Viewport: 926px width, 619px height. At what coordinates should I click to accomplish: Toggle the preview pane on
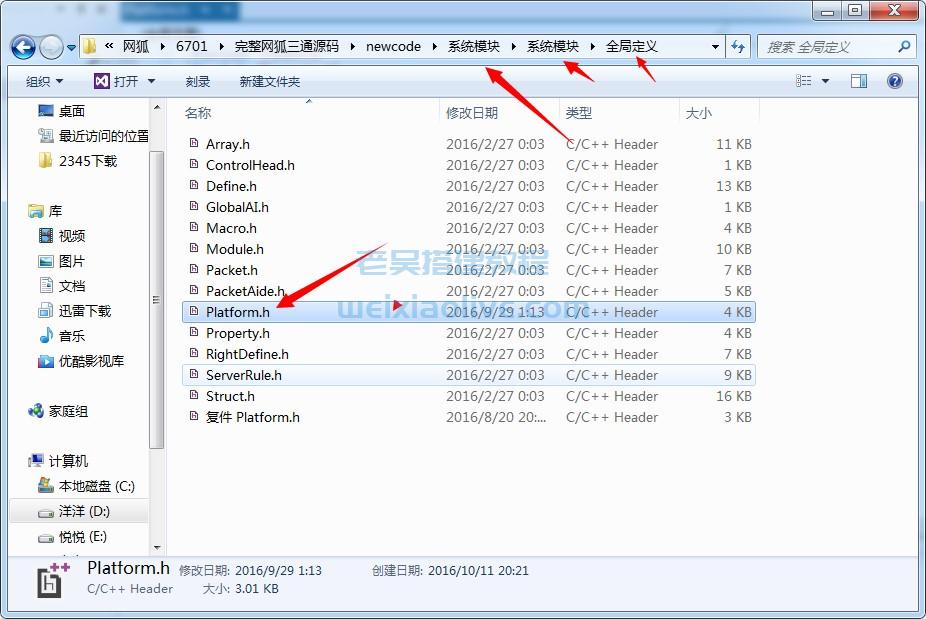click(x=859, y=80)
